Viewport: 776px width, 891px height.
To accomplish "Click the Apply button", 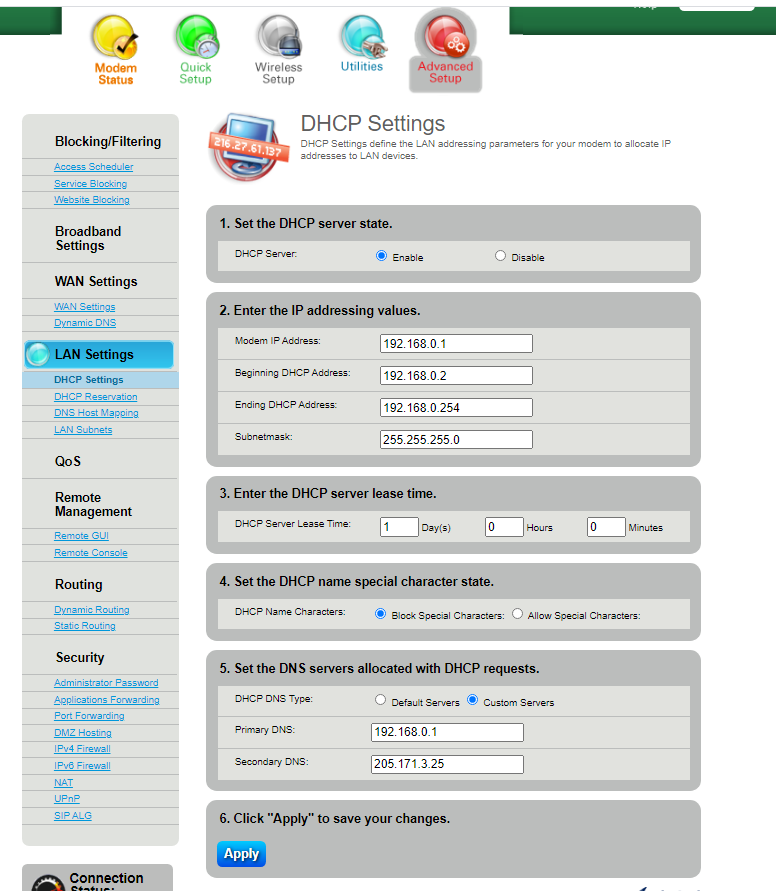I will 241,854.
